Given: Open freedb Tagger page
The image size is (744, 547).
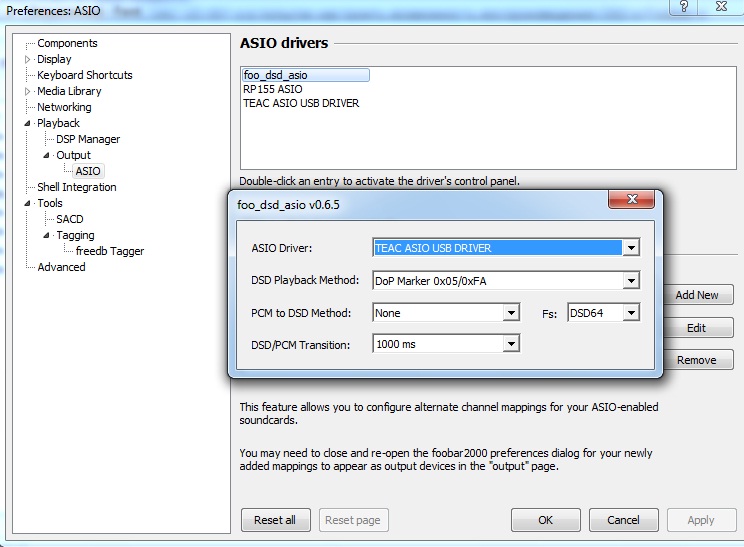Looking at the screenshot, I should click(110, 251).
